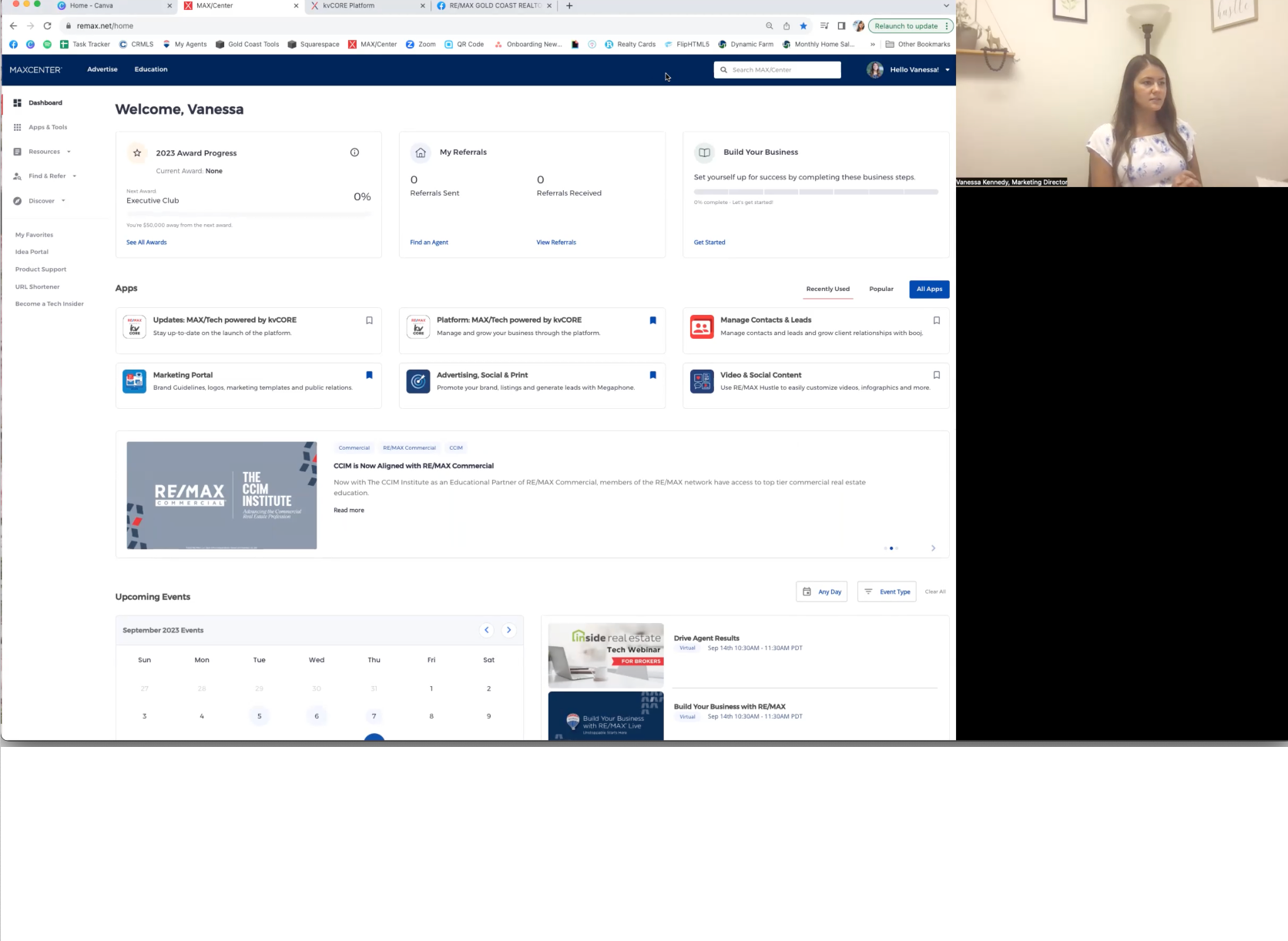This screenshot has width=1288, height=941.
Task: Show more bookmarks with the chevron
Action: (873, 45)
